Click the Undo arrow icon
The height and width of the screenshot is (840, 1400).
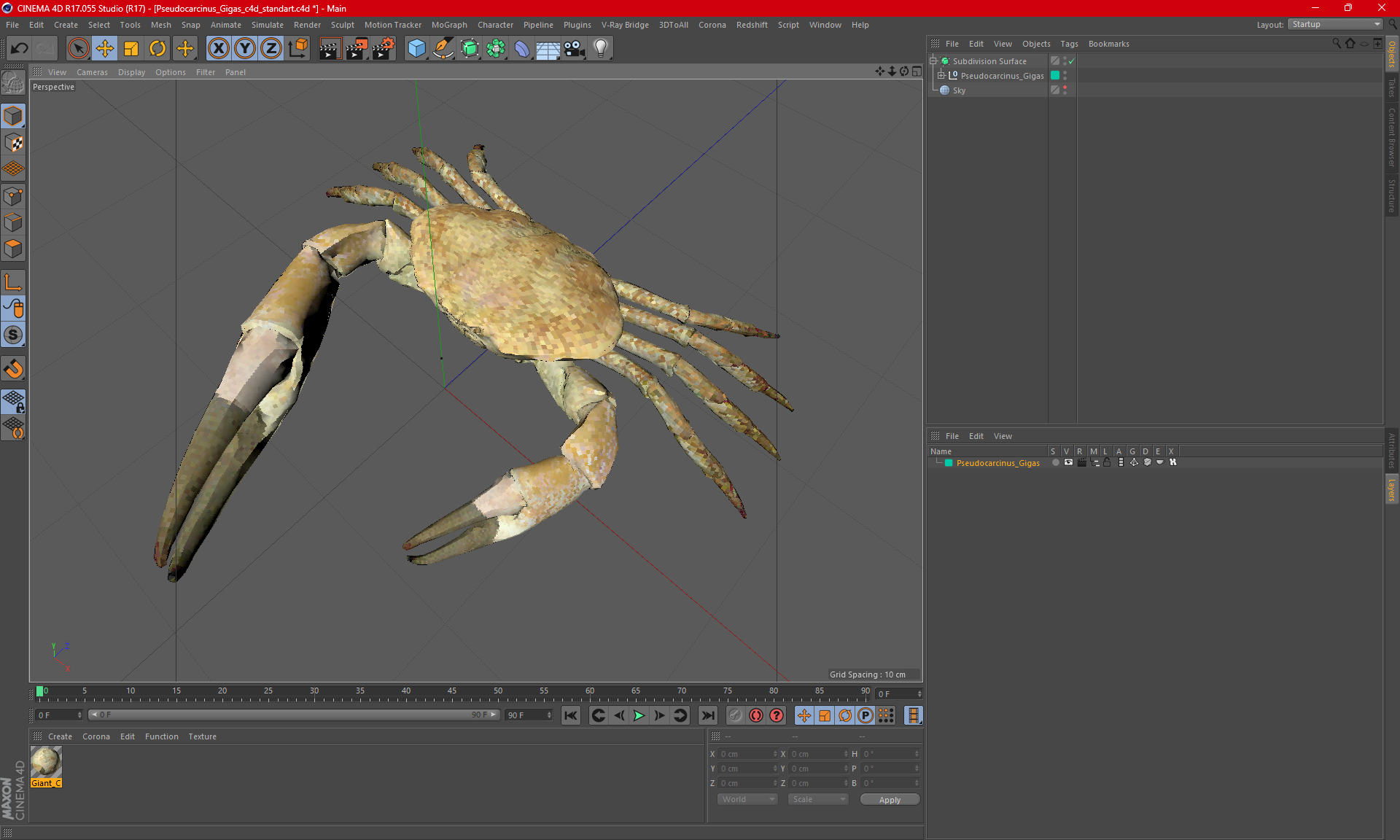pos(20,48)
